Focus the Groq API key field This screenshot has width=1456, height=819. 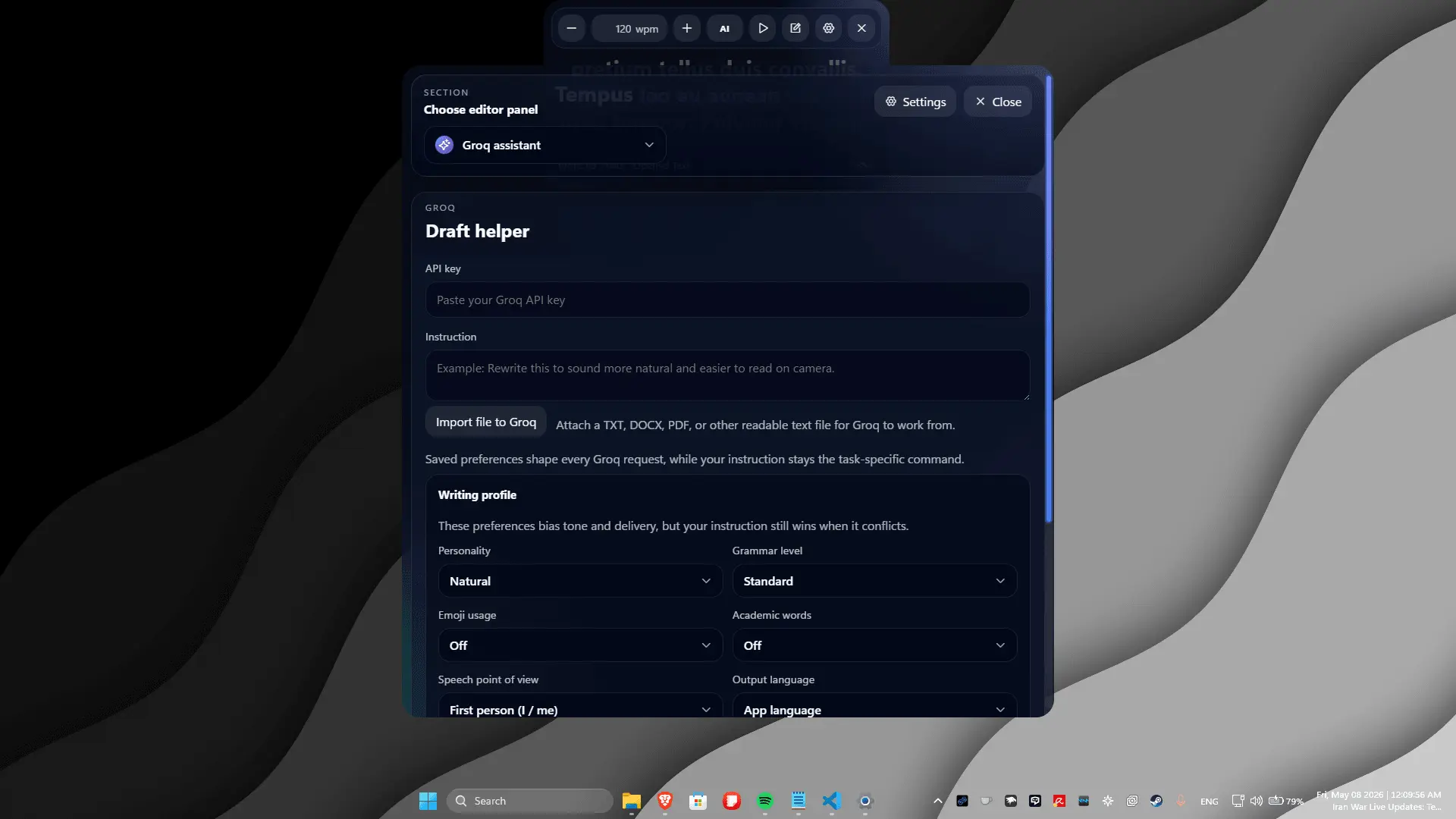[x=727, y=300]
